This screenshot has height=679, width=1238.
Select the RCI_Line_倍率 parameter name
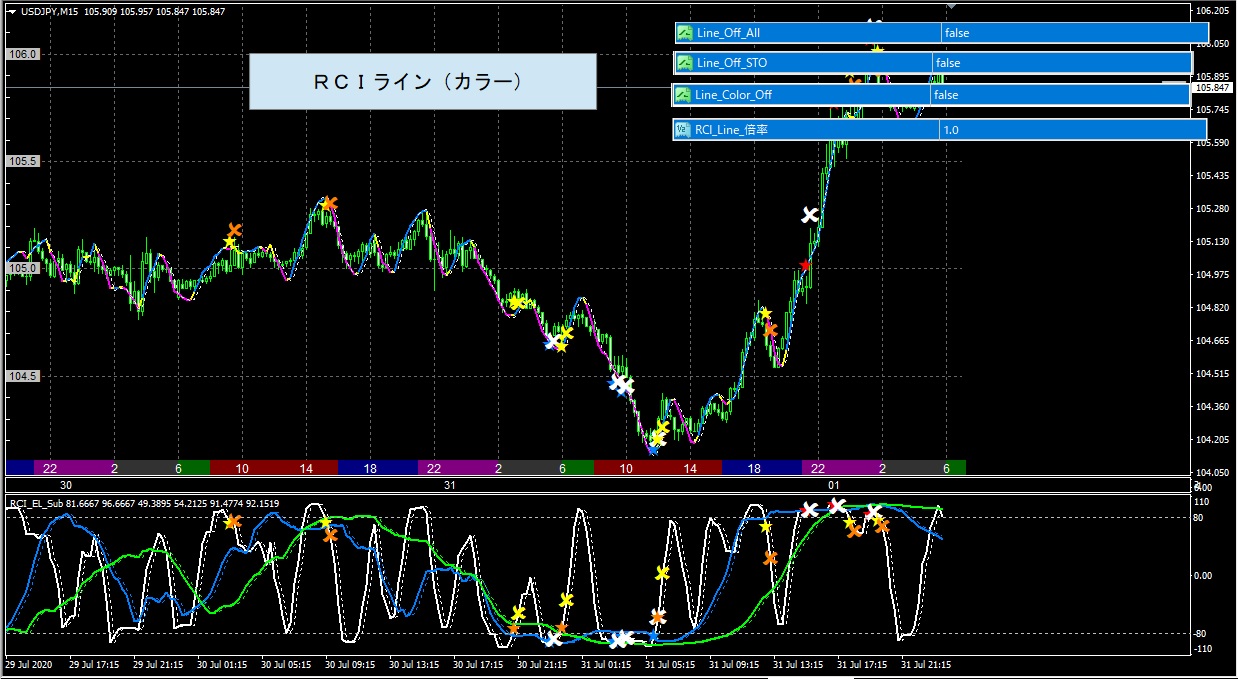tap(731, 130)
